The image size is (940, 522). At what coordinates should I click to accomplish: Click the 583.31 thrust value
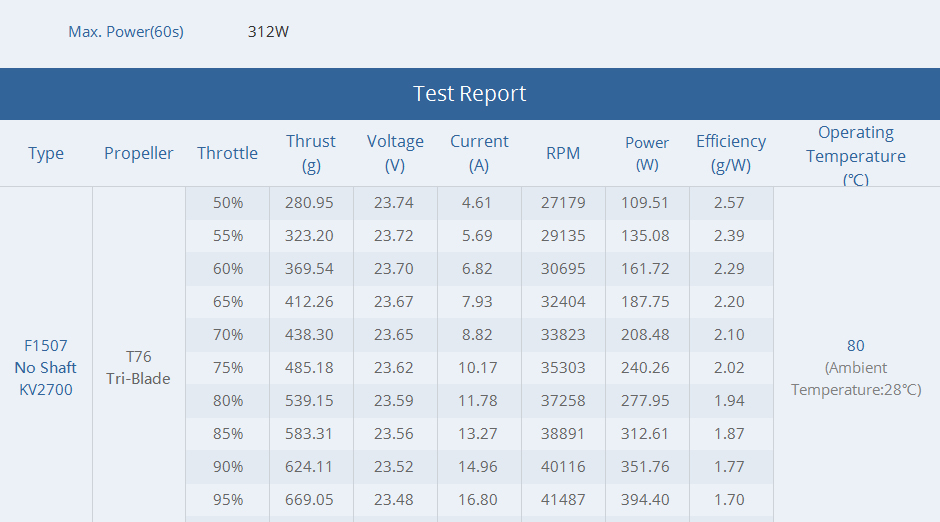(x=309, y=433)
